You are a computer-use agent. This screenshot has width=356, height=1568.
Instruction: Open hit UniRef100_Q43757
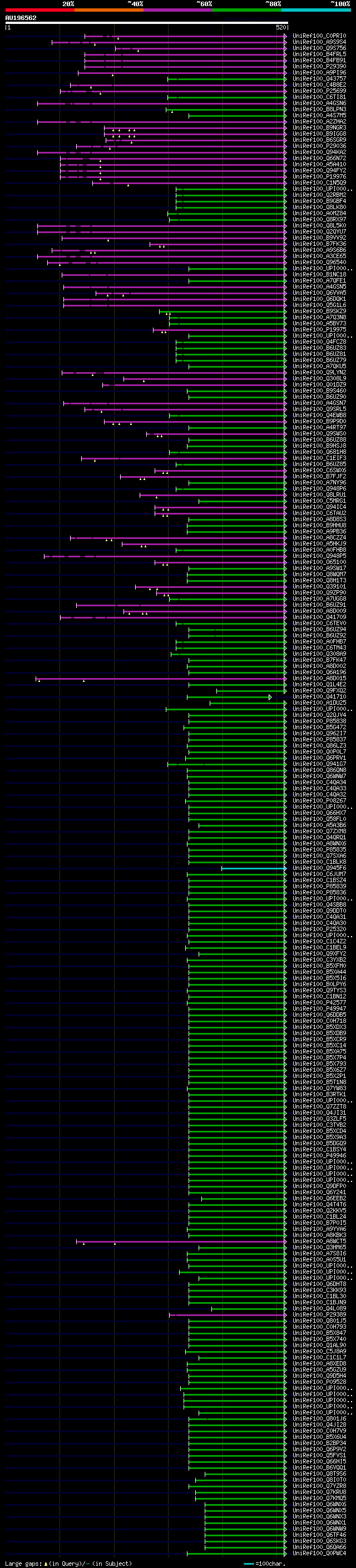point(319,78)
